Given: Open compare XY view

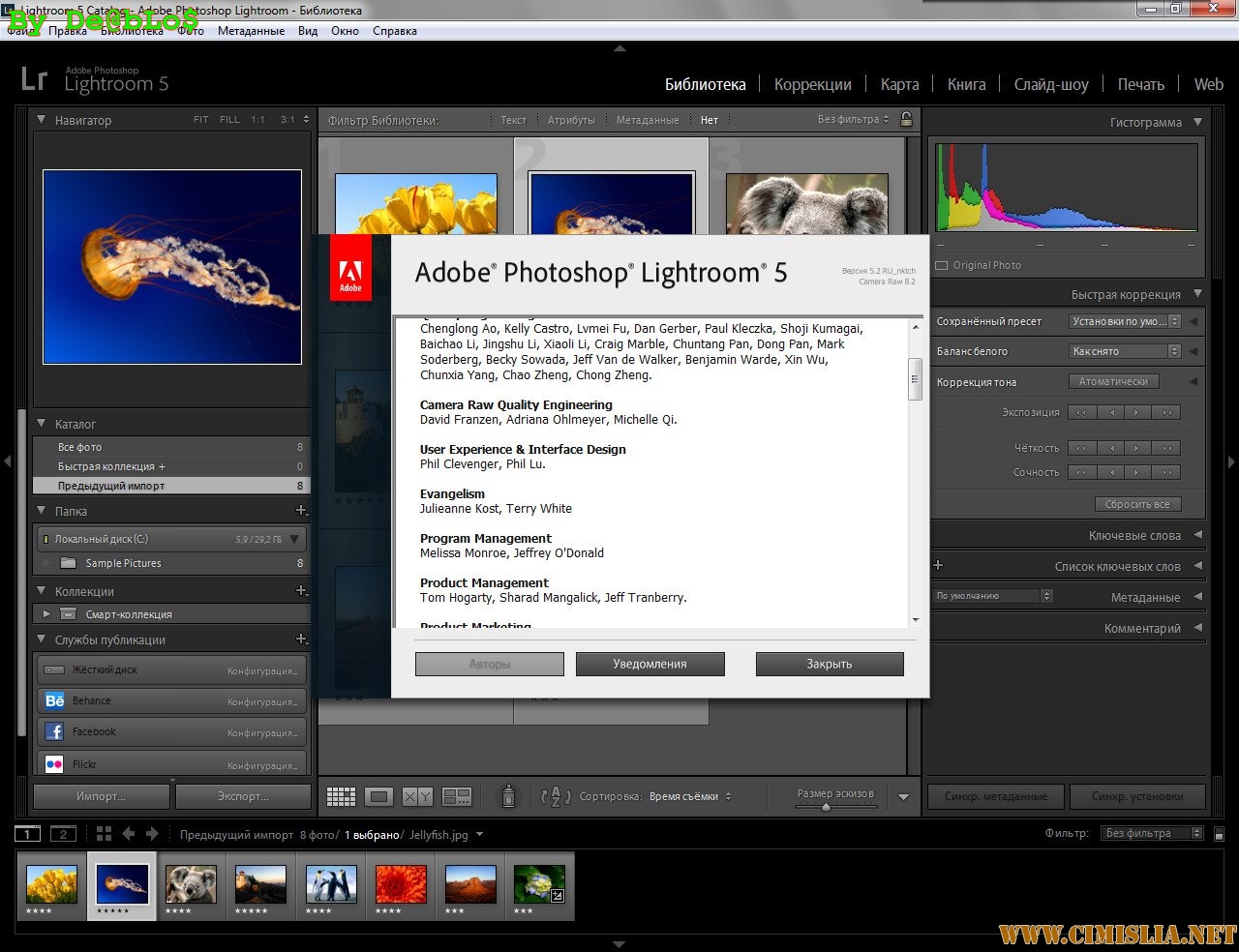Looking at the screenshot, I should coord(417,796).
